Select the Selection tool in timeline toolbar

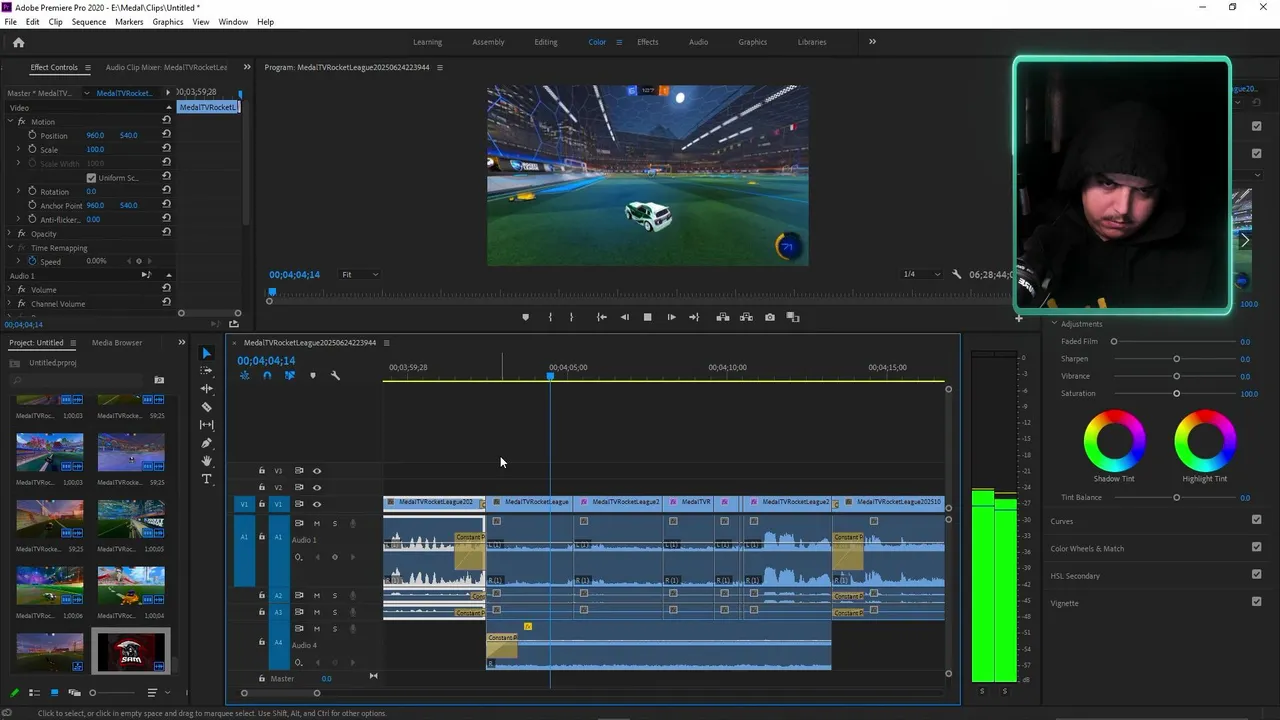pyautogui.click(x=206, y=353)
